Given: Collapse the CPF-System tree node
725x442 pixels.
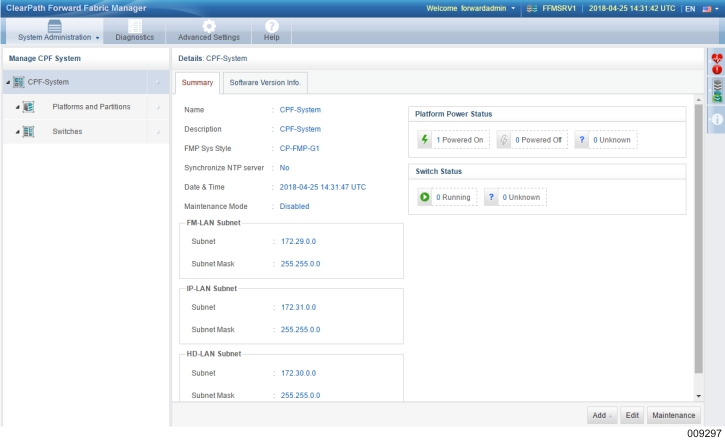Looking at the screenshot, I should [9, 82].
